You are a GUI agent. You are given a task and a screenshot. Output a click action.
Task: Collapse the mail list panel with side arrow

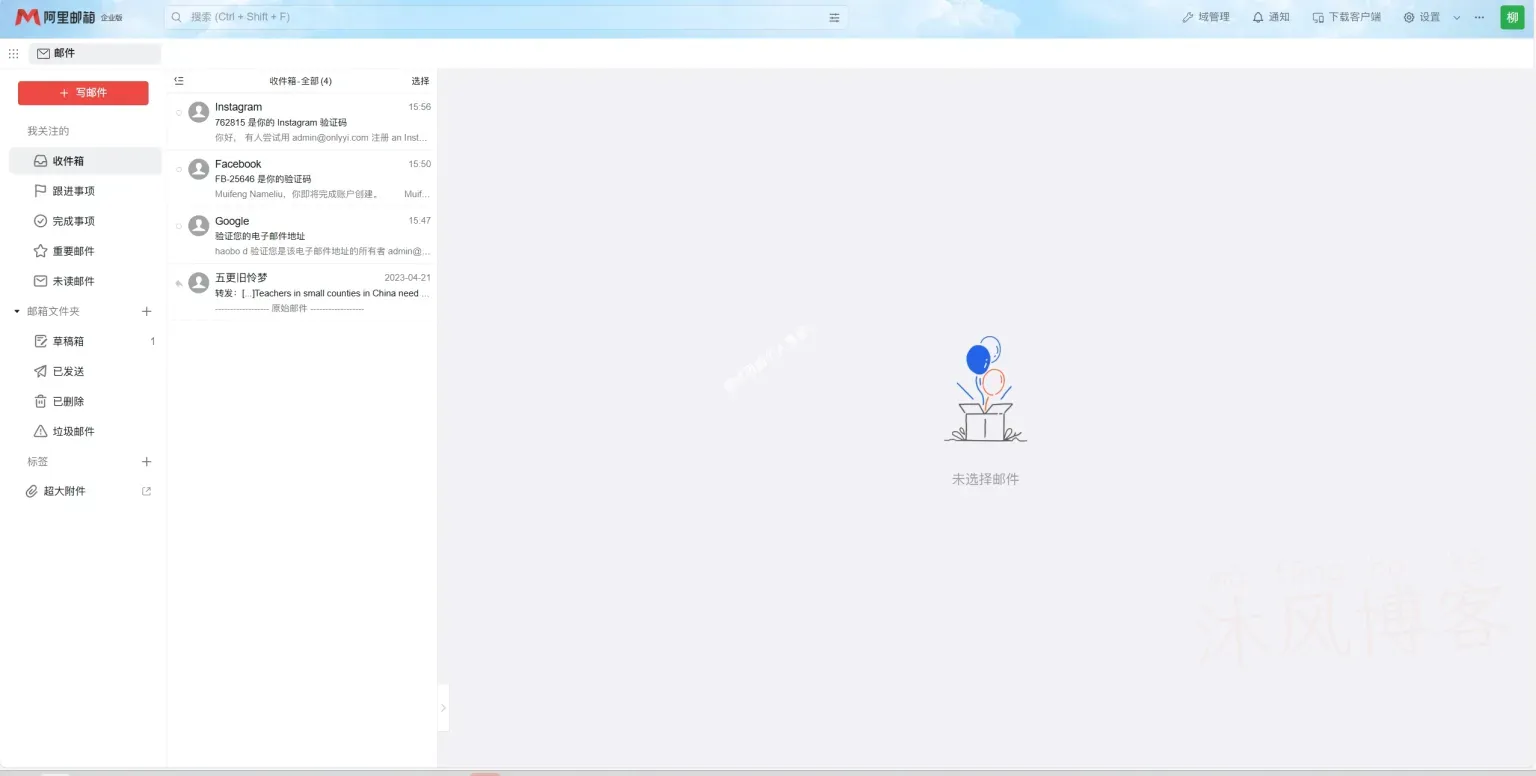pyautogui.click(x=443, y=708)
